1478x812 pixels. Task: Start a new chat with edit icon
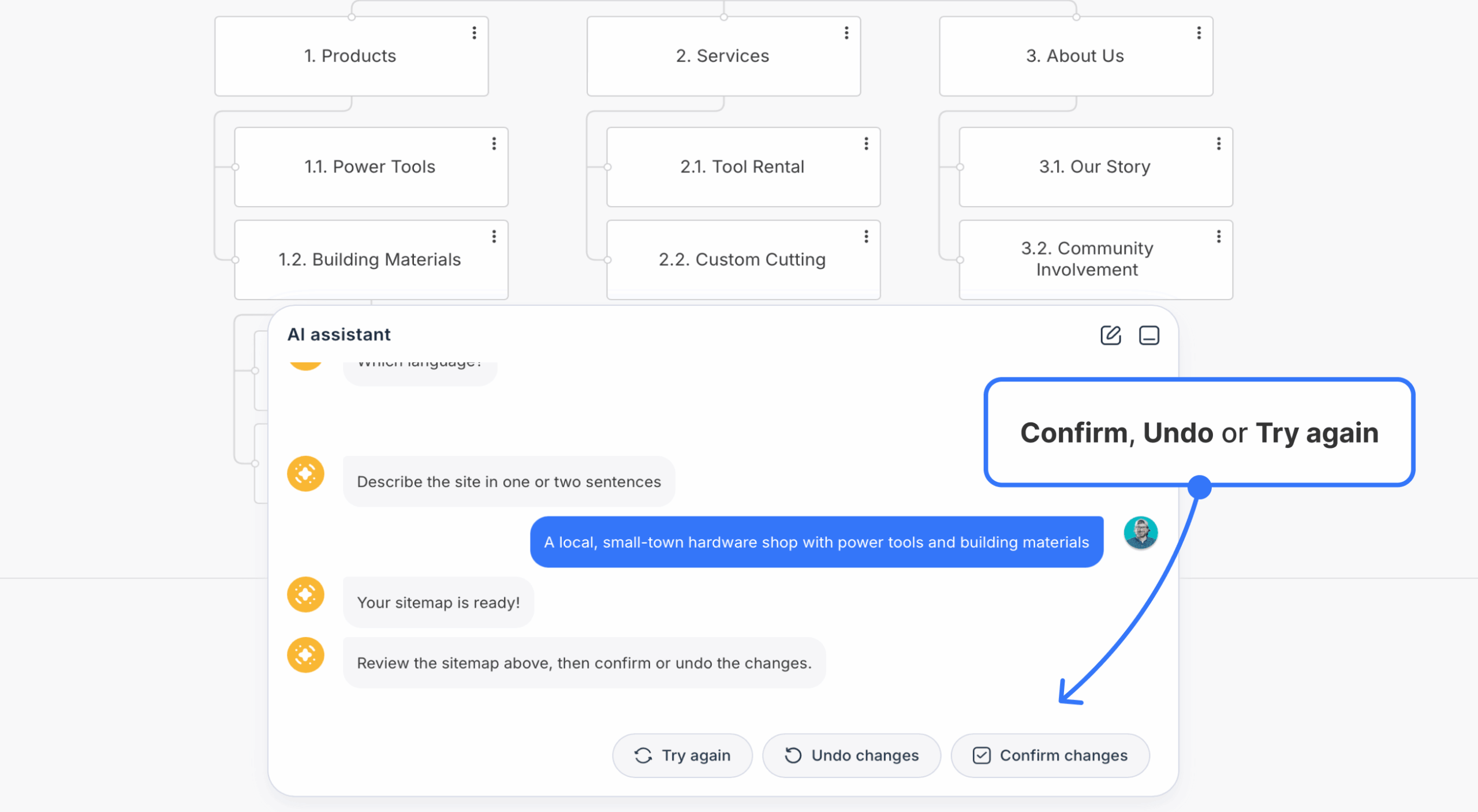pos(1110,335)
